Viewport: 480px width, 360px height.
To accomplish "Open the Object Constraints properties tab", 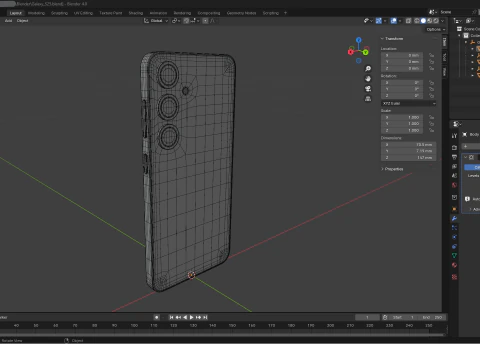I will coord(454,246).
